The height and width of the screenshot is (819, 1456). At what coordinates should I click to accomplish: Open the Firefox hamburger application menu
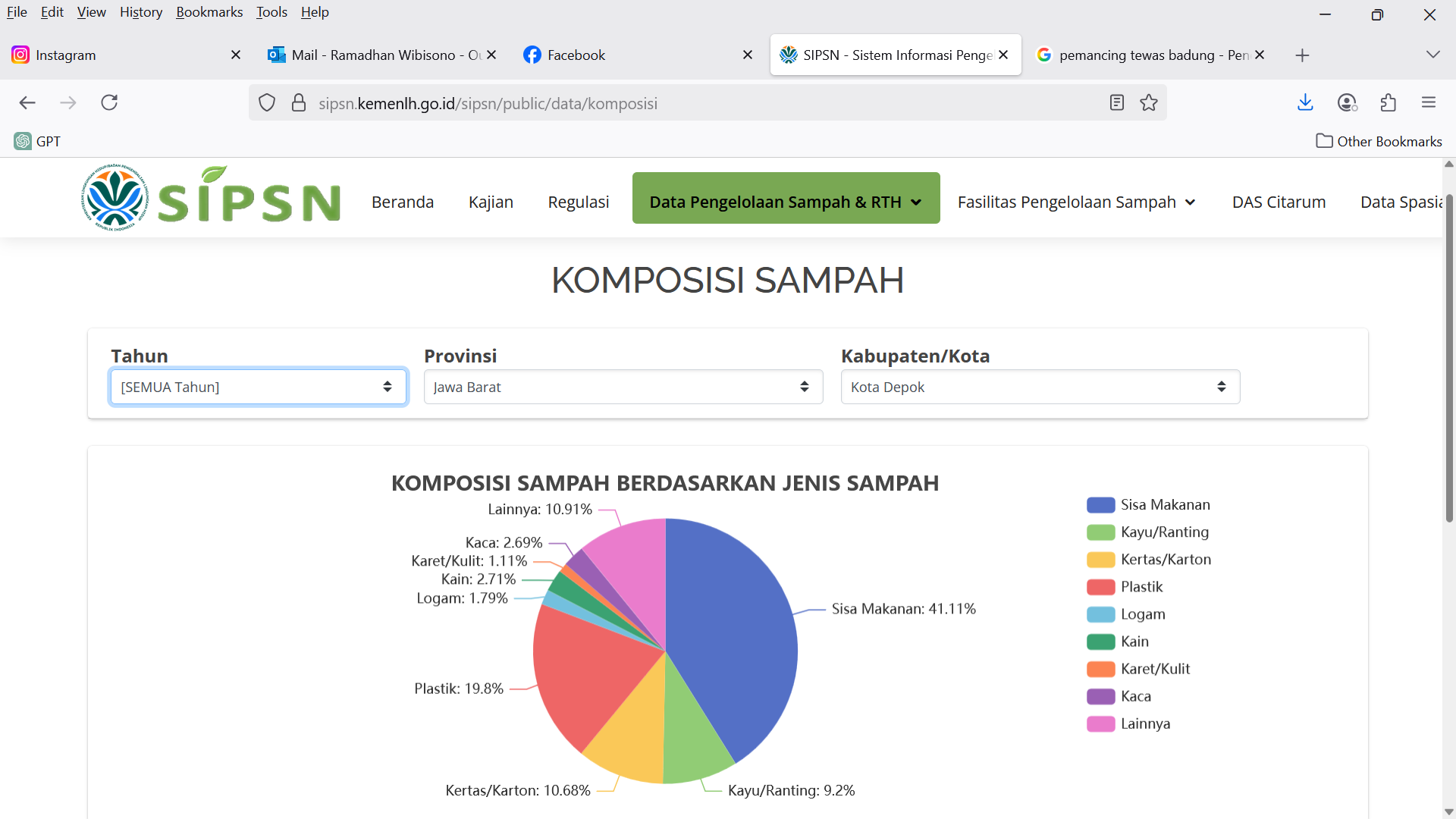[x=1429, y=102]
